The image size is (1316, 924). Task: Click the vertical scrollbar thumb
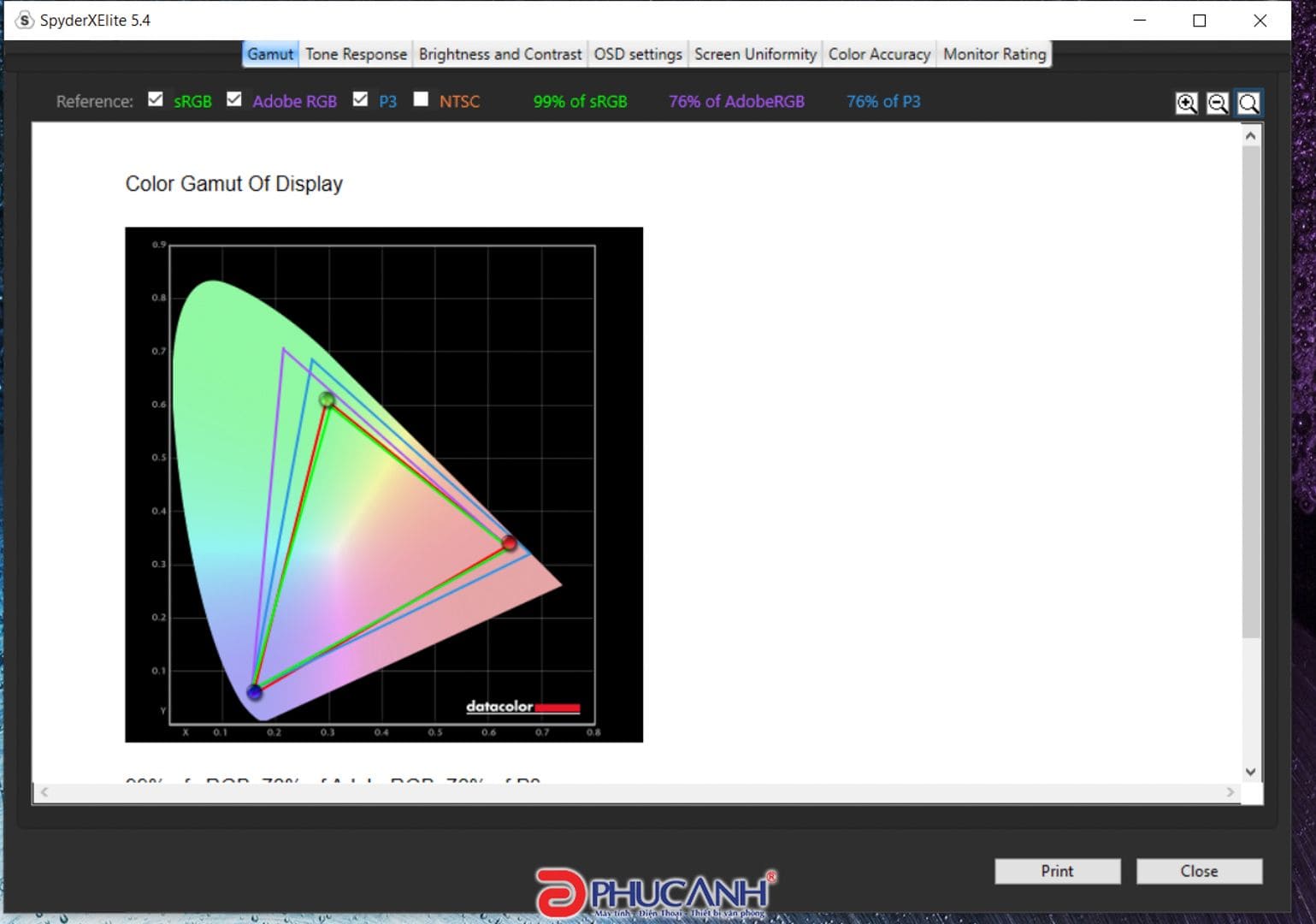(x=1251, y=392)
